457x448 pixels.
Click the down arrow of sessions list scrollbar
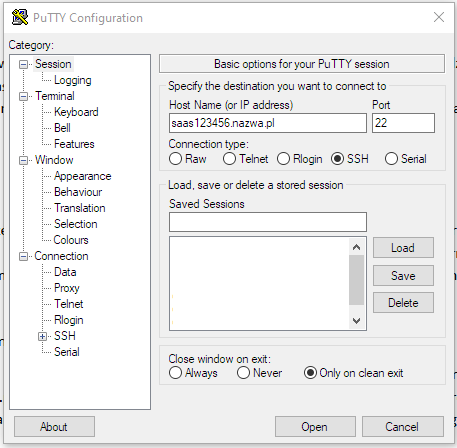coord(356,321)
